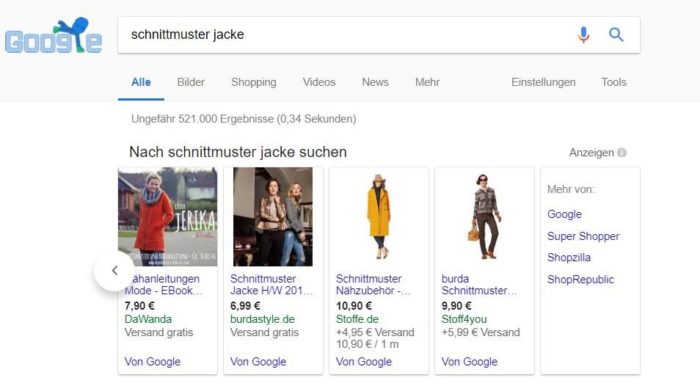
Task: Open the ShopRepublic link
Action: pos(580,279)
